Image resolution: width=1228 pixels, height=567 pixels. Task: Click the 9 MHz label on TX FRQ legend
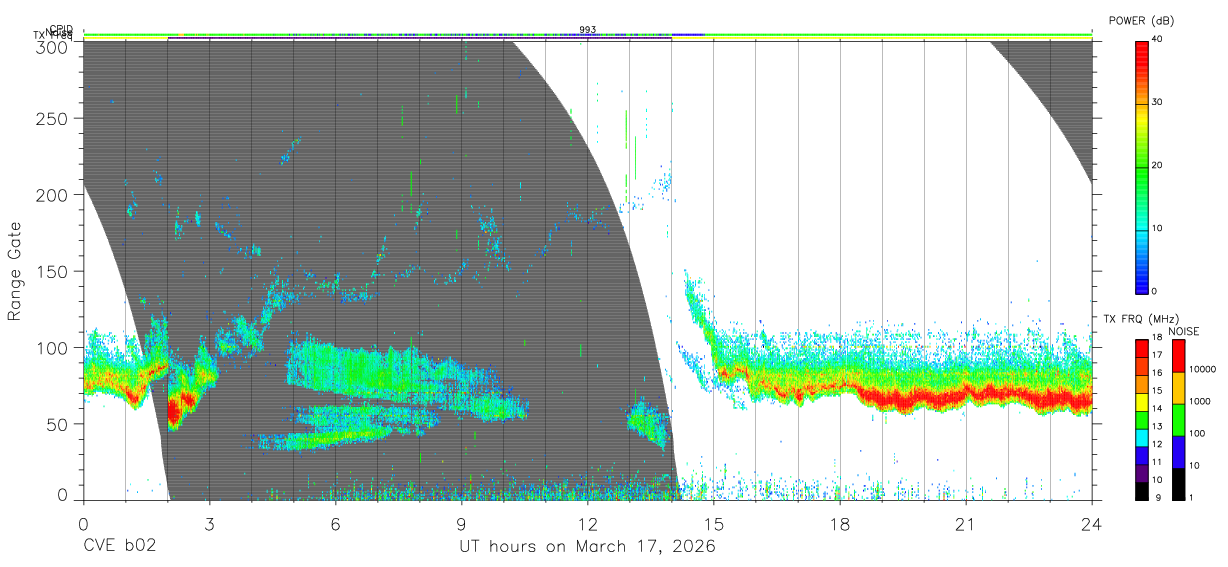(x=1158, y=497)
